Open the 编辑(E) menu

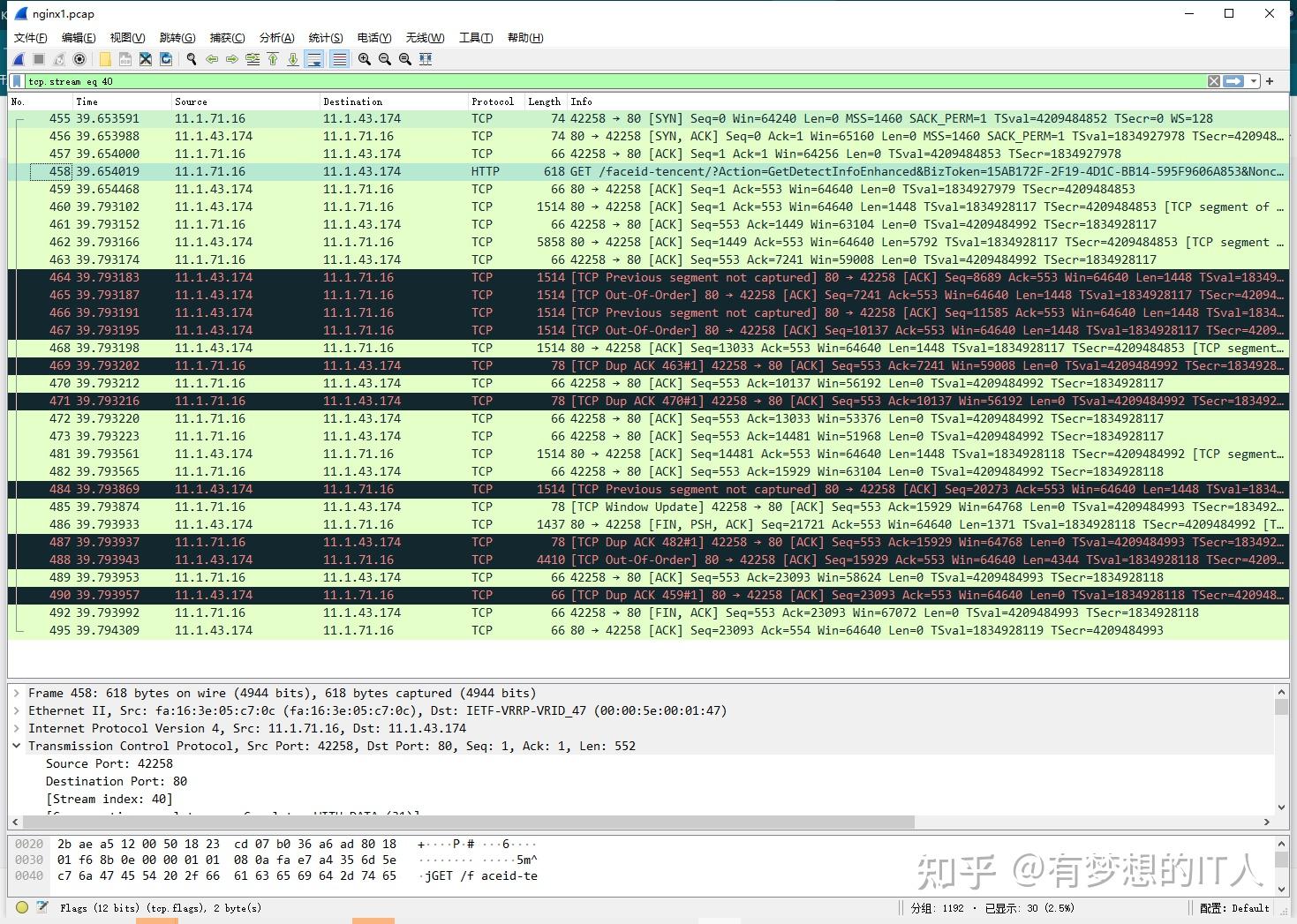click(x=79, y=38)
